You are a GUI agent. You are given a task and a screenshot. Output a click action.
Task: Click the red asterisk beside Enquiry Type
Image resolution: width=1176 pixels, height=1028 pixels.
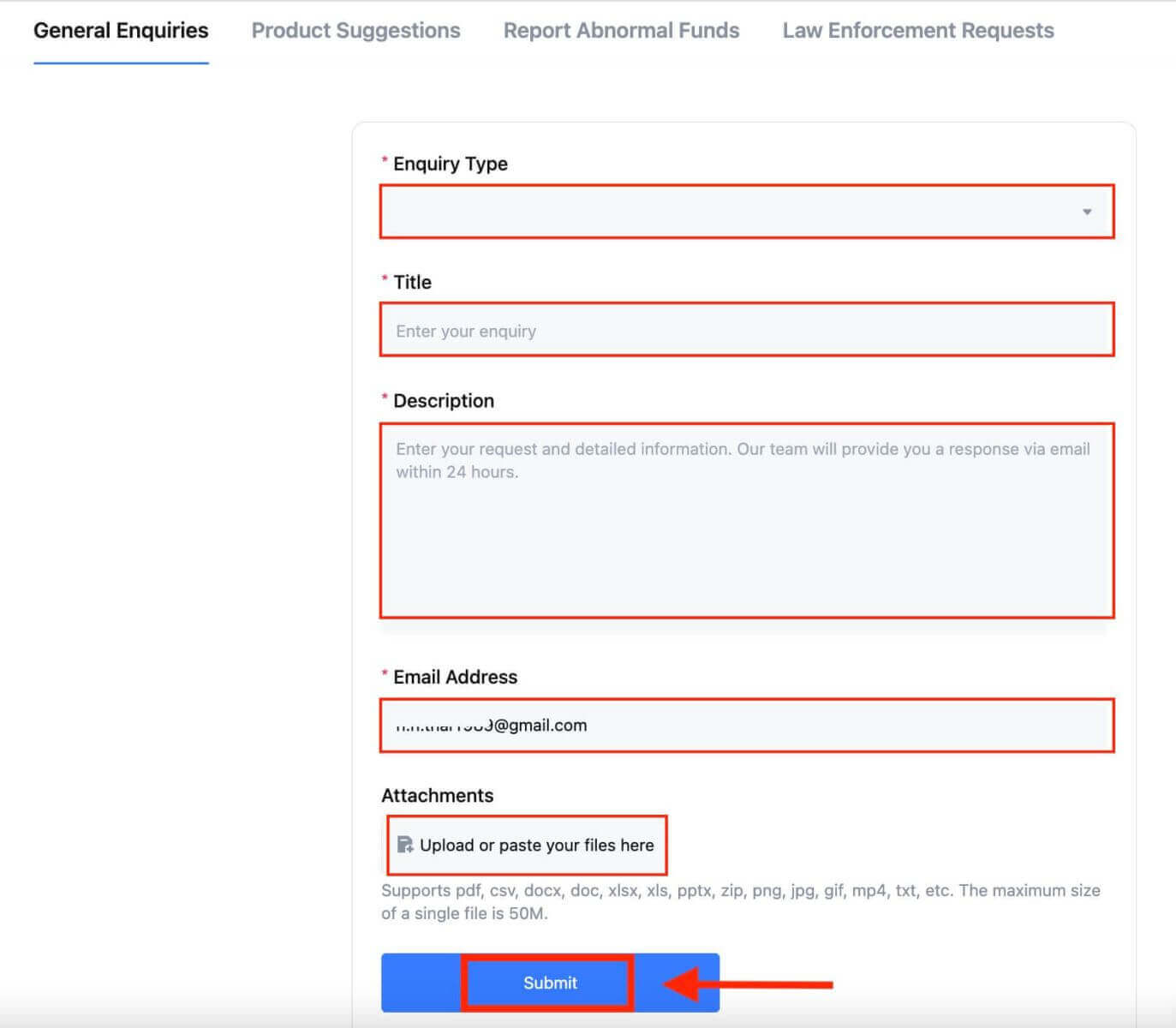click(x=385, y=161)
